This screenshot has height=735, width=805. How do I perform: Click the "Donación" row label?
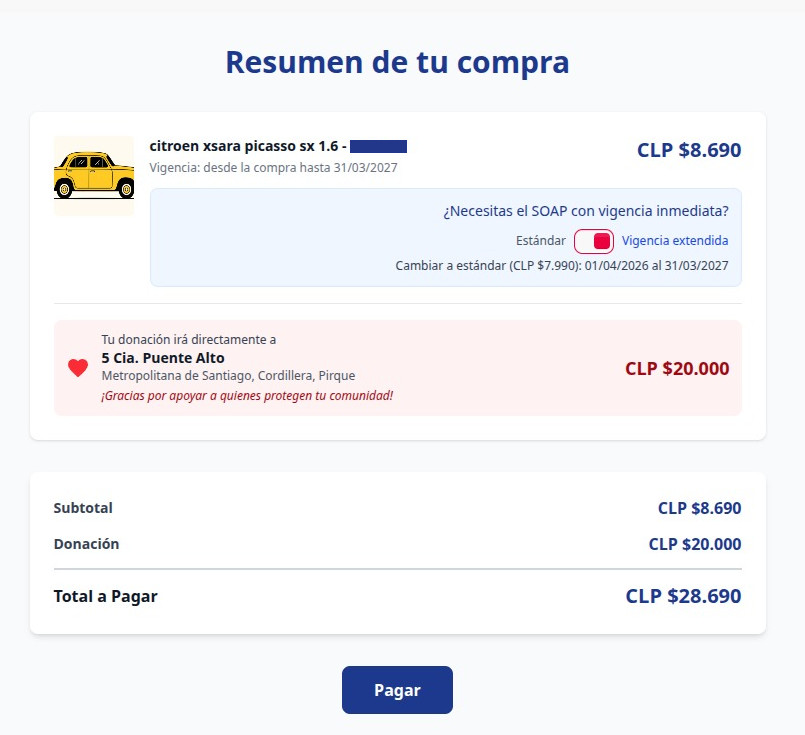[x=86, y=544]
